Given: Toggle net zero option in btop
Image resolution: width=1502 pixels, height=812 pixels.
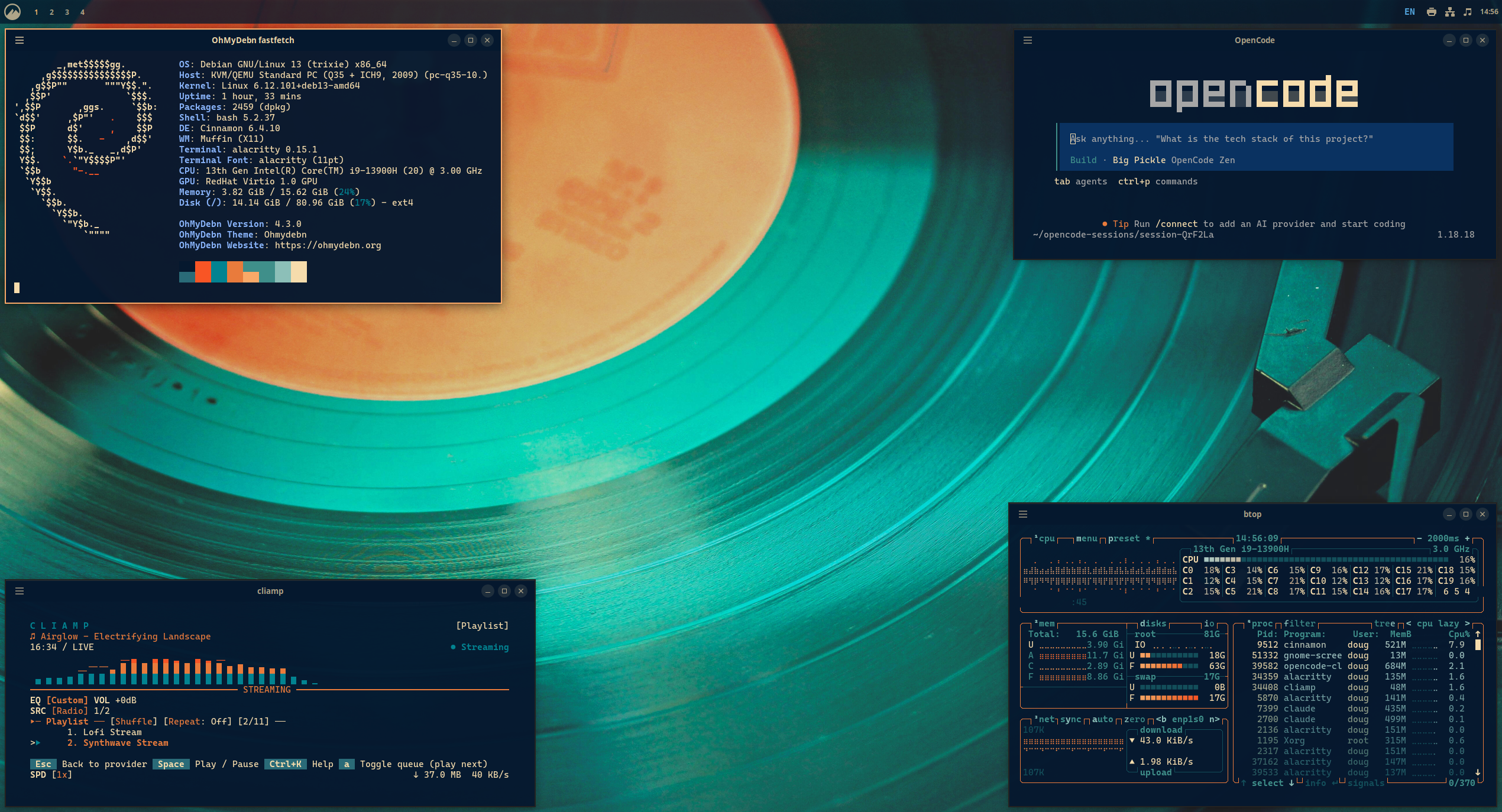Looking at the screenshot, I should 1134,719.
